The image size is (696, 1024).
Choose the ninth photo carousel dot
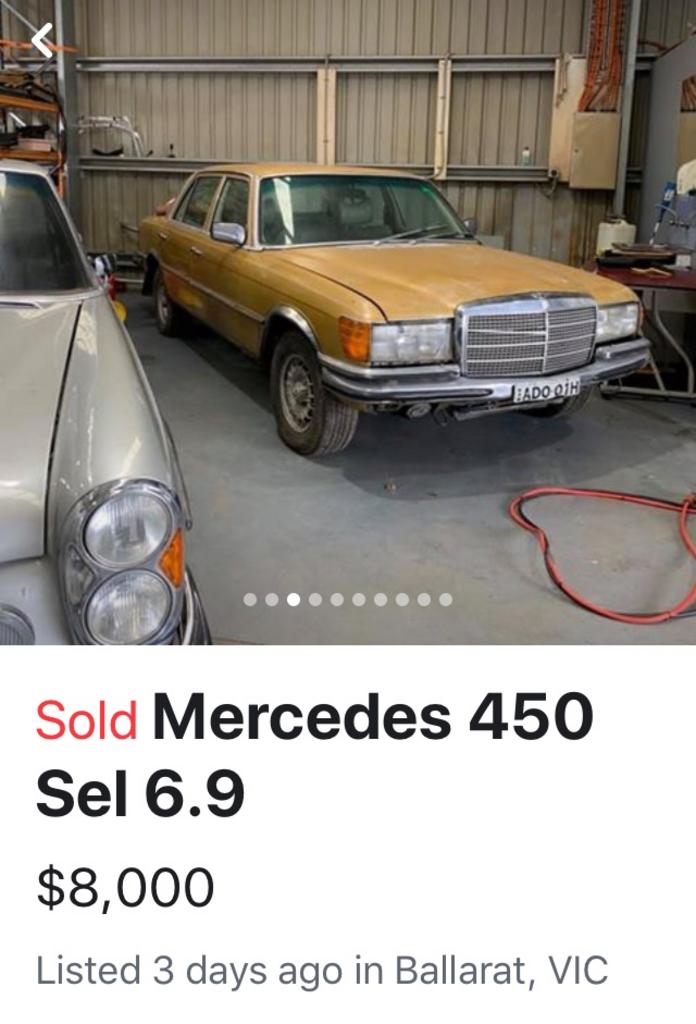[x=424, y=600]
